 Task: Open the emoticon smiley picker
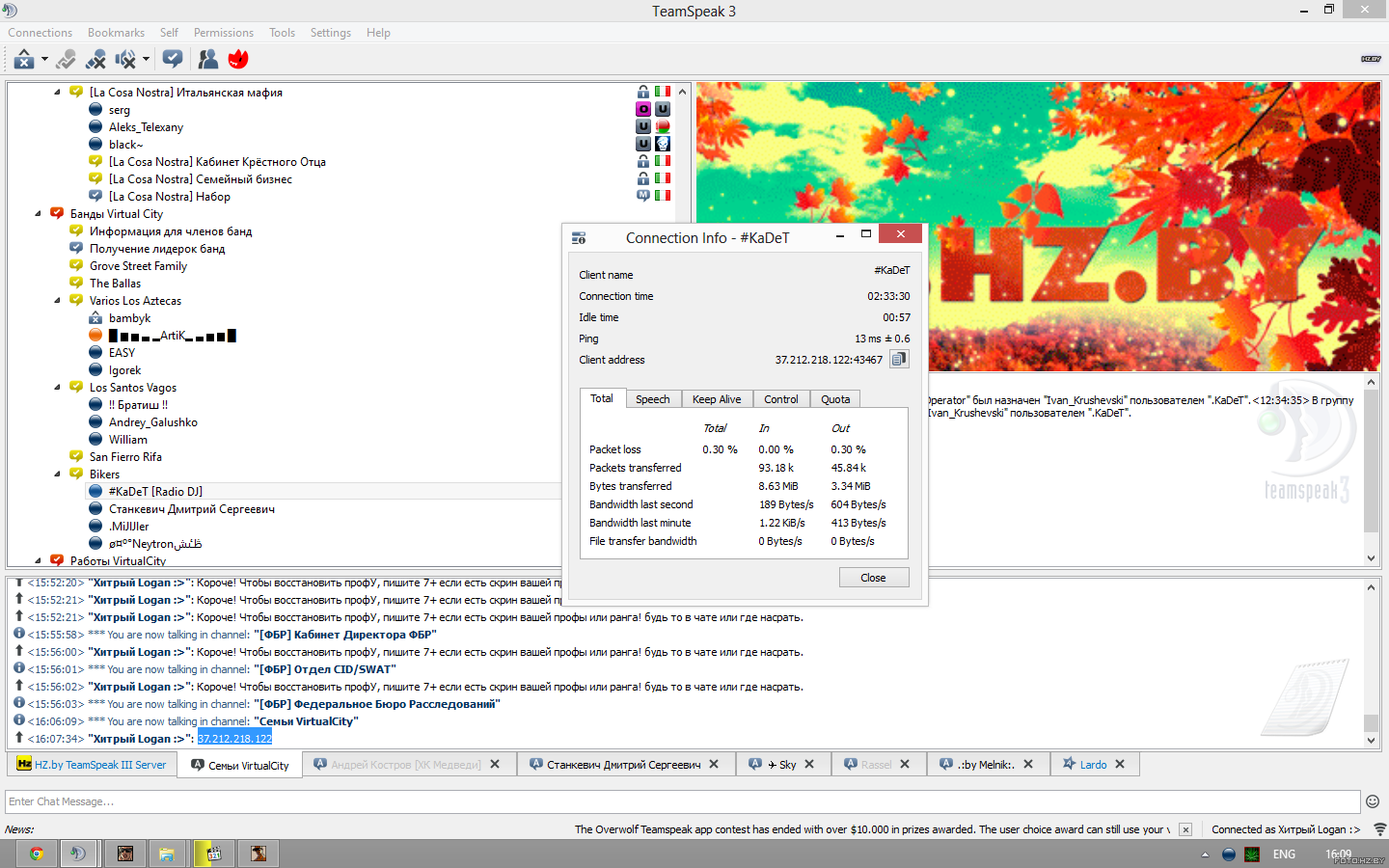tap(1373, 801)
